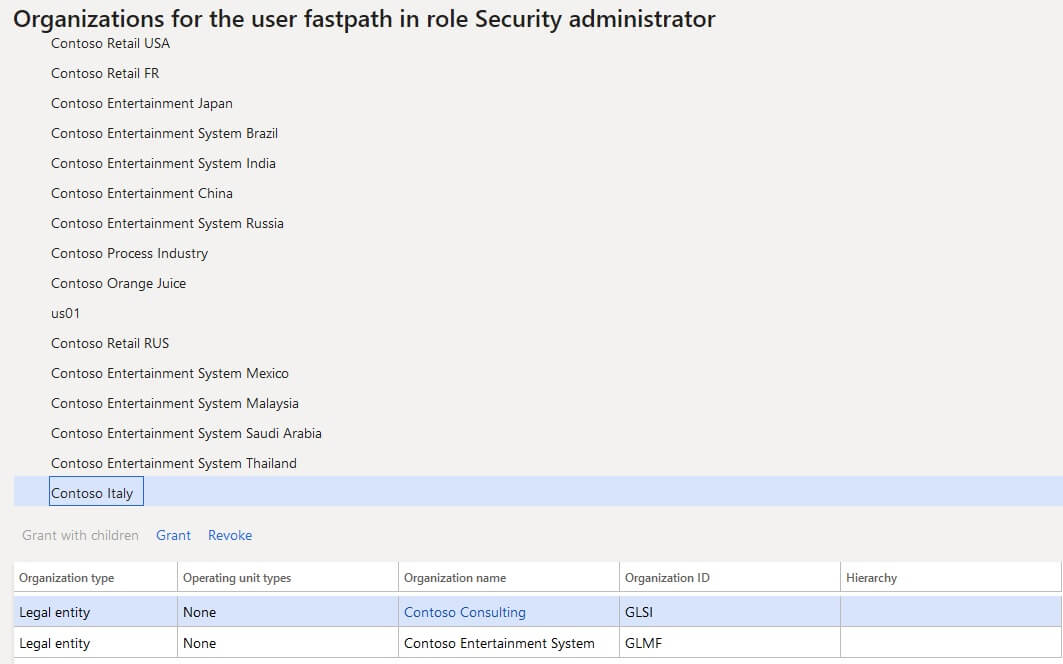Select Contoso Retail USA in the organization list

110,43
